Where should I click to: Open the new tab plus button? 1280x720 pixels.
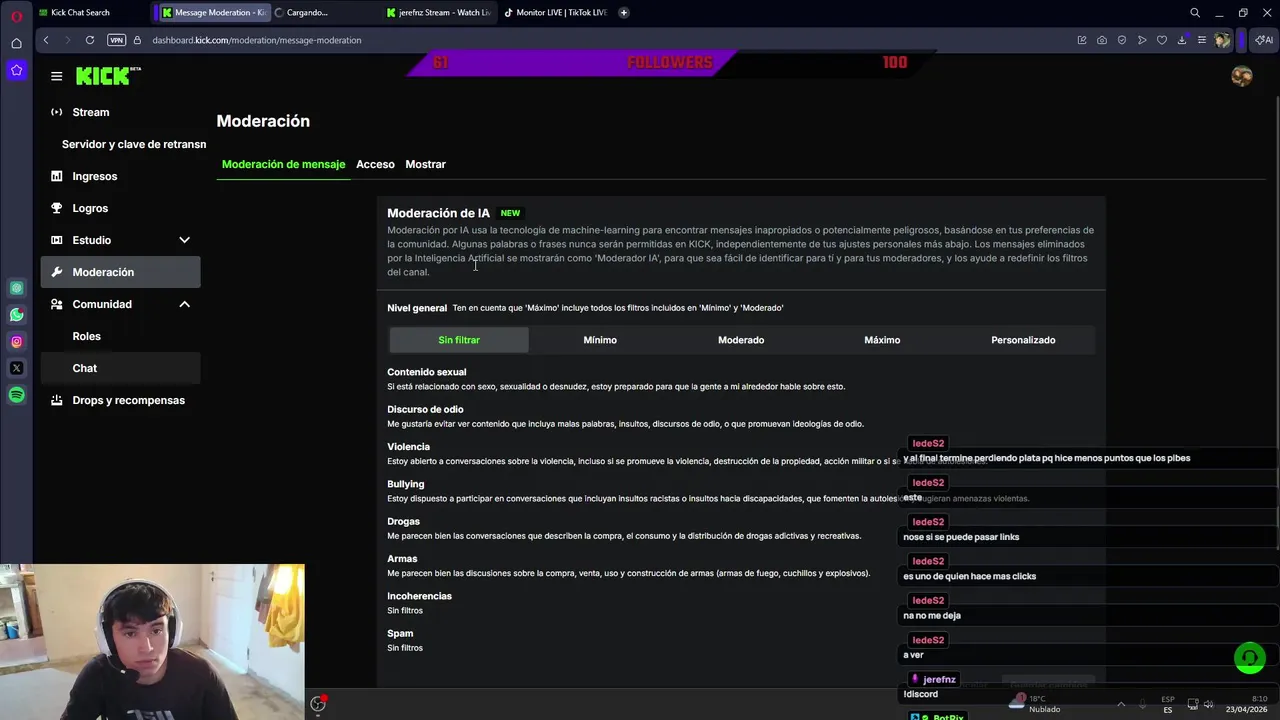(x=624, y=13)
